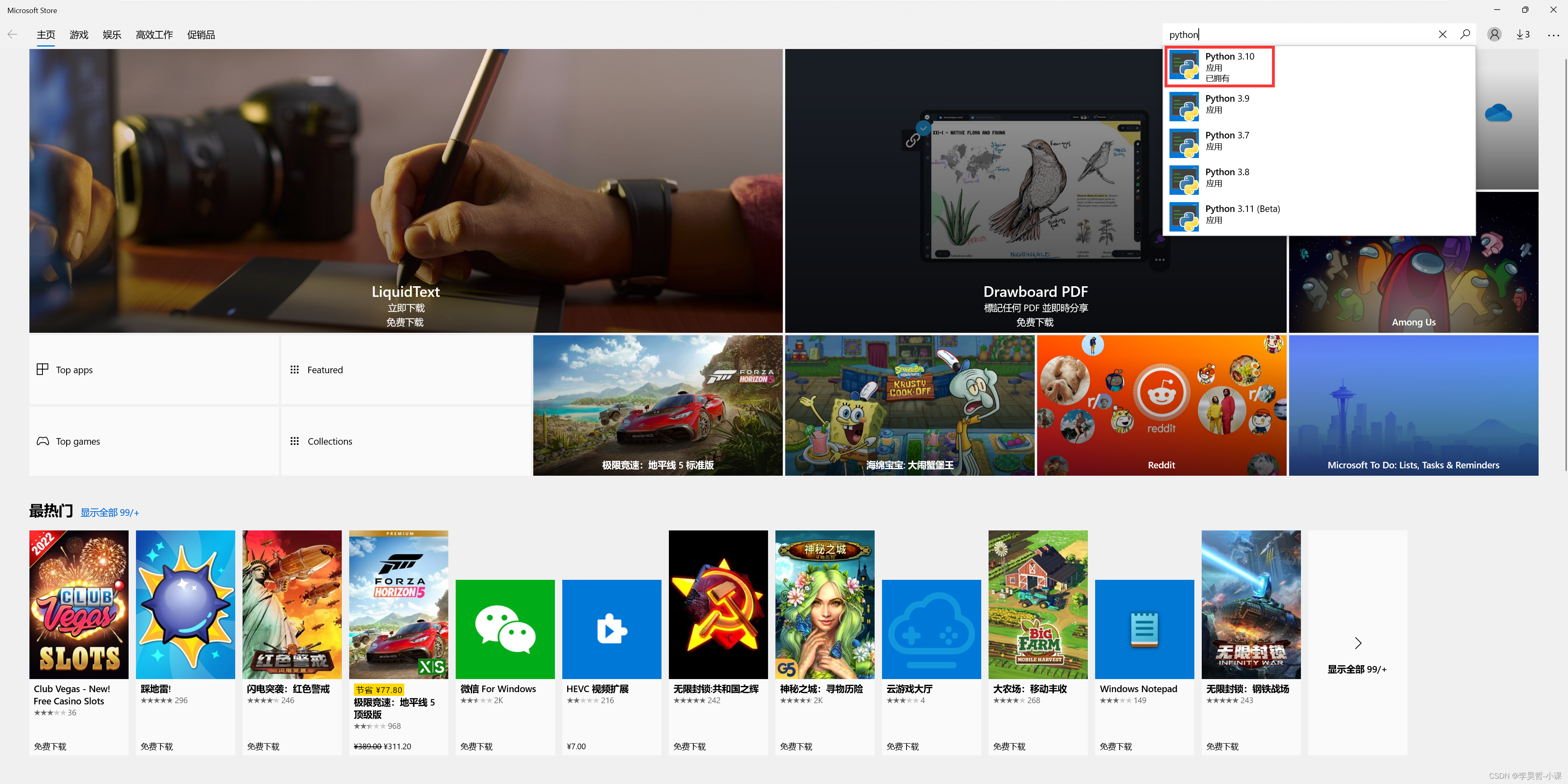Click the Python 3.9 app icon
The width and height of the screenshot is (1568, 784).
tap(1184, 107)
